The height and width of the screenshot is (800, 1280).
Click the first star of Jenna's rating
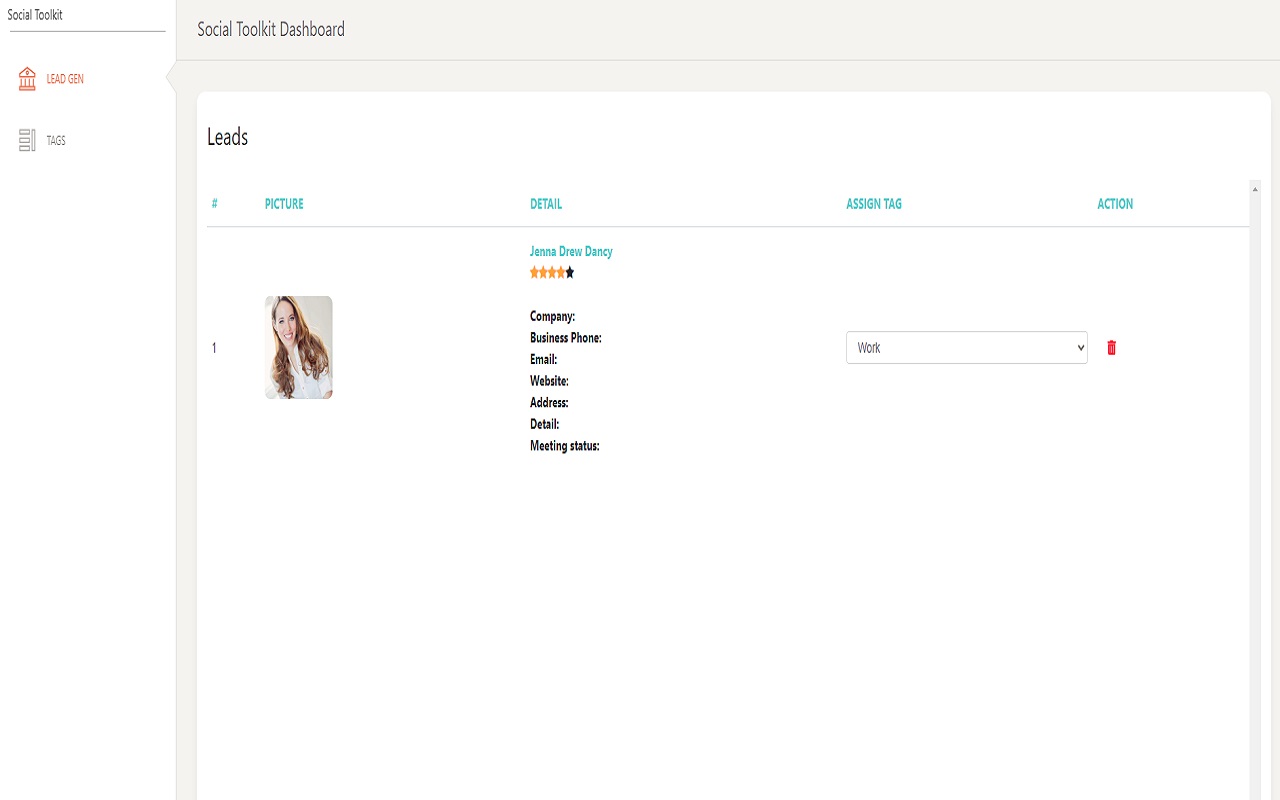point(534,271)
